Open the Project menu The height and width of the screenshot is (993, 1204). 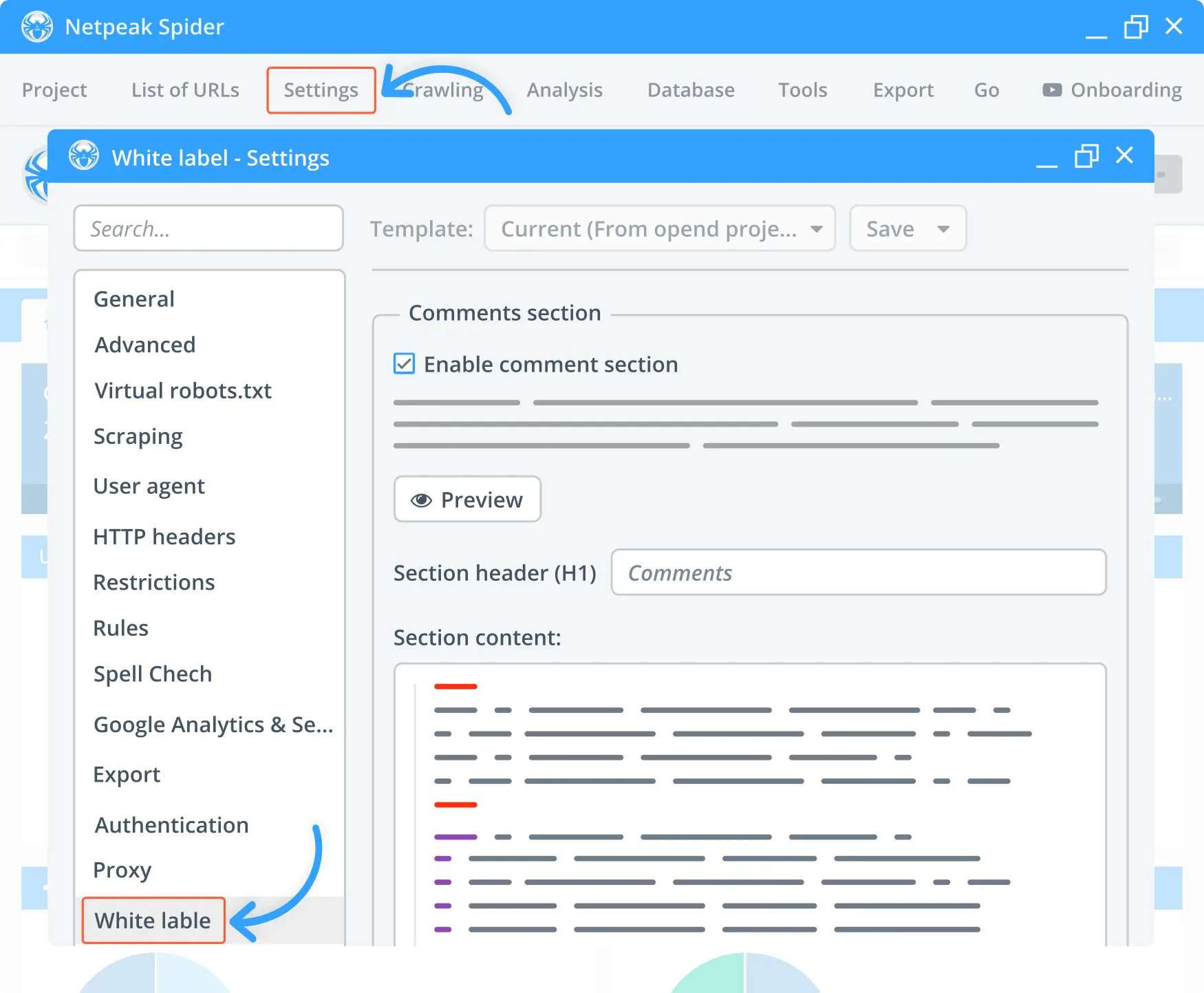pos(54,90)
